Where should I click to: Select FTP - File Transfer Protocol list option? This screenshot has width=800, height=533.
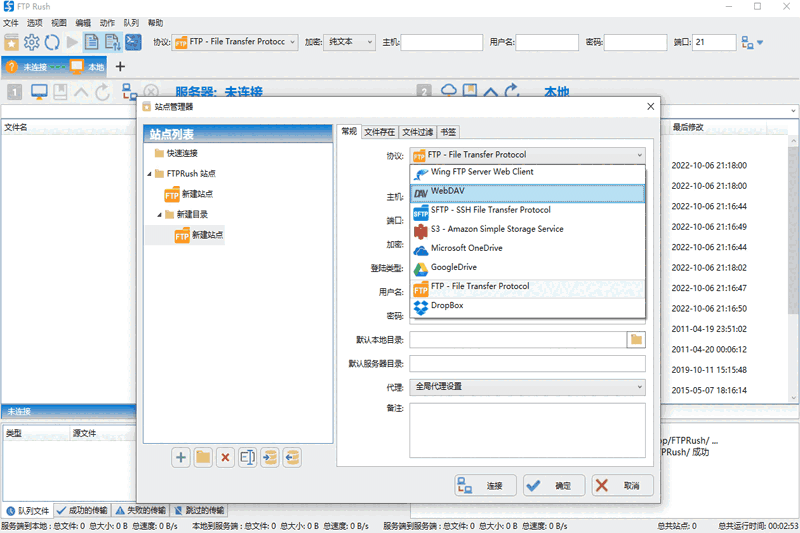[528, 287]
